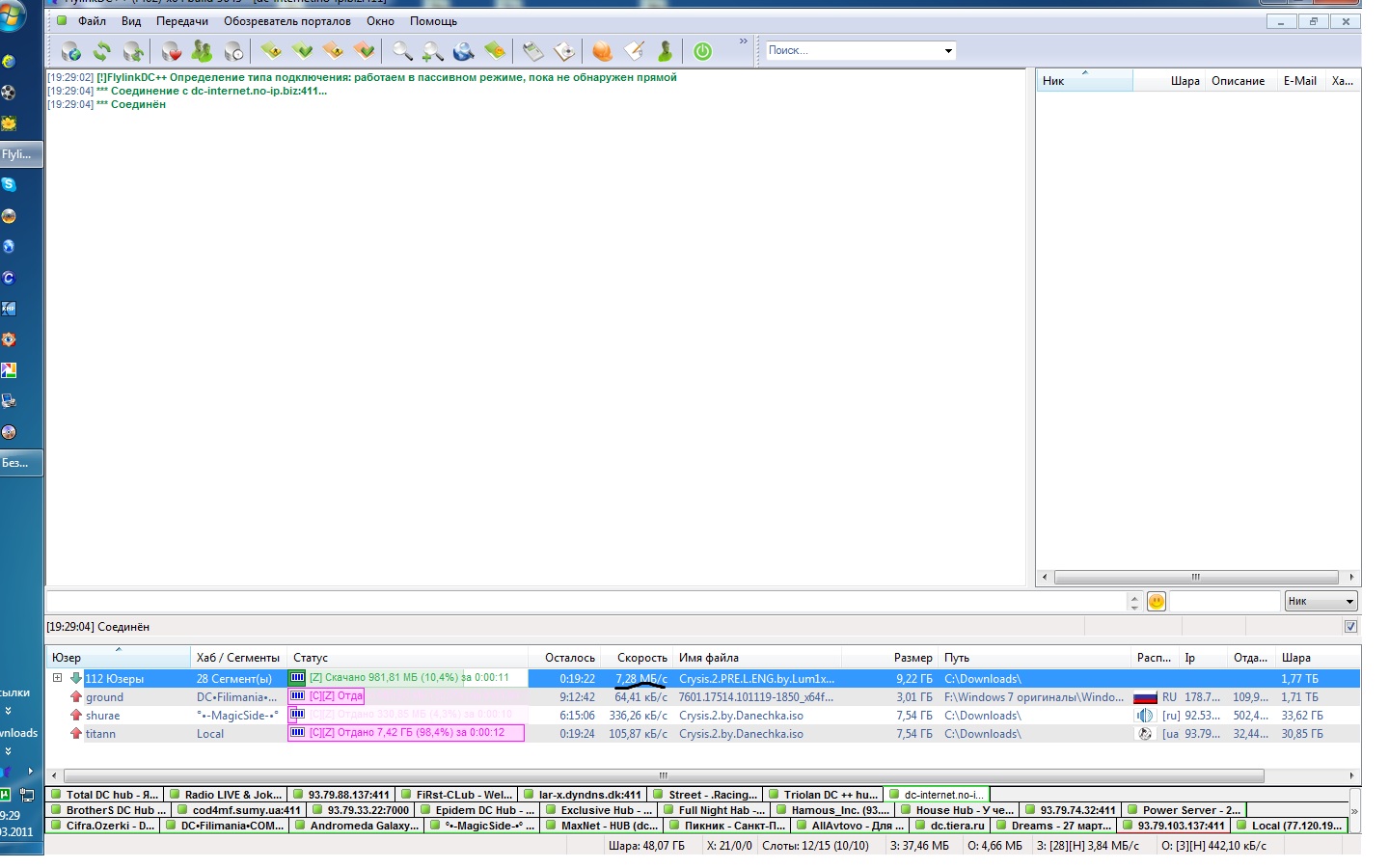Open the Обозреватель порталов menu
The height and width of the screenshot is (868, 1389).
pyautogui.click(x=286, y=21)
